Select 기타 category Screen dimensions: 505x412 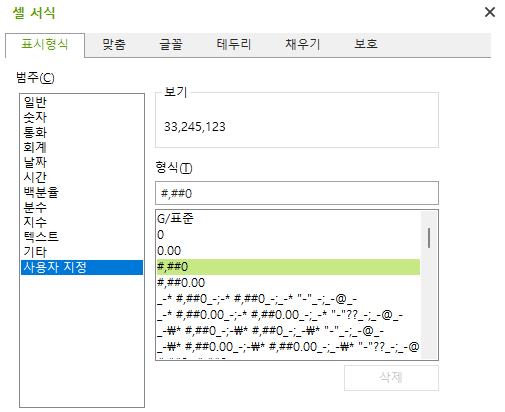[82, 252]
